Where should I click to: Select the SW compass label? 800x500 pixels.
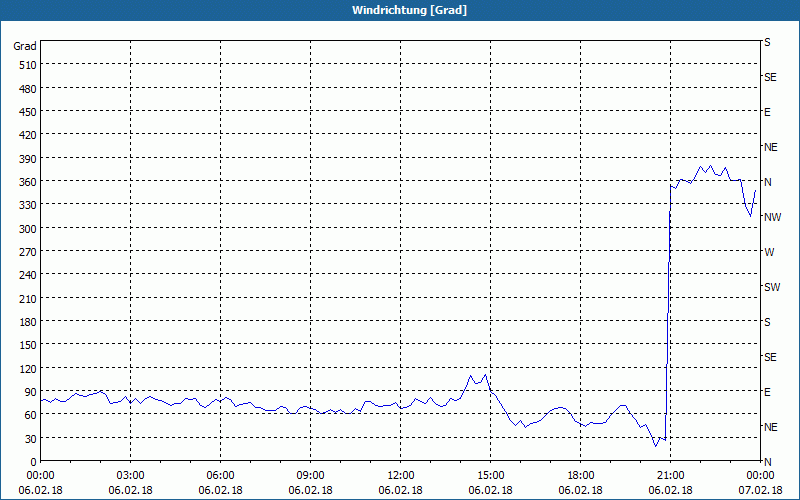tap(772, 287)
